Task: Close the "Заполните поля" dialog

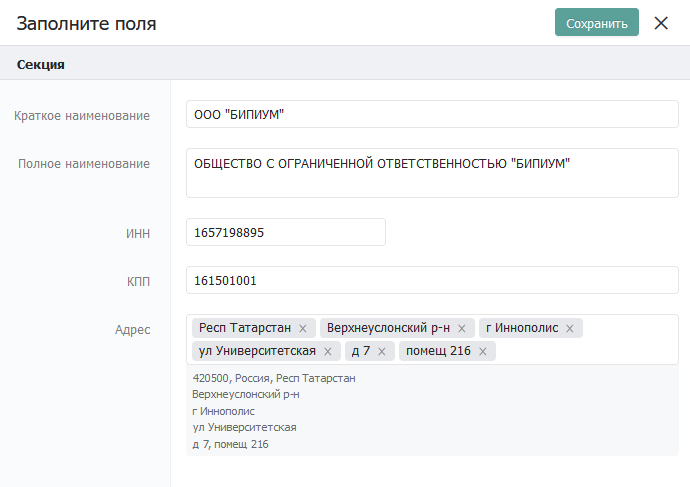Action: [x=661, y=23]
